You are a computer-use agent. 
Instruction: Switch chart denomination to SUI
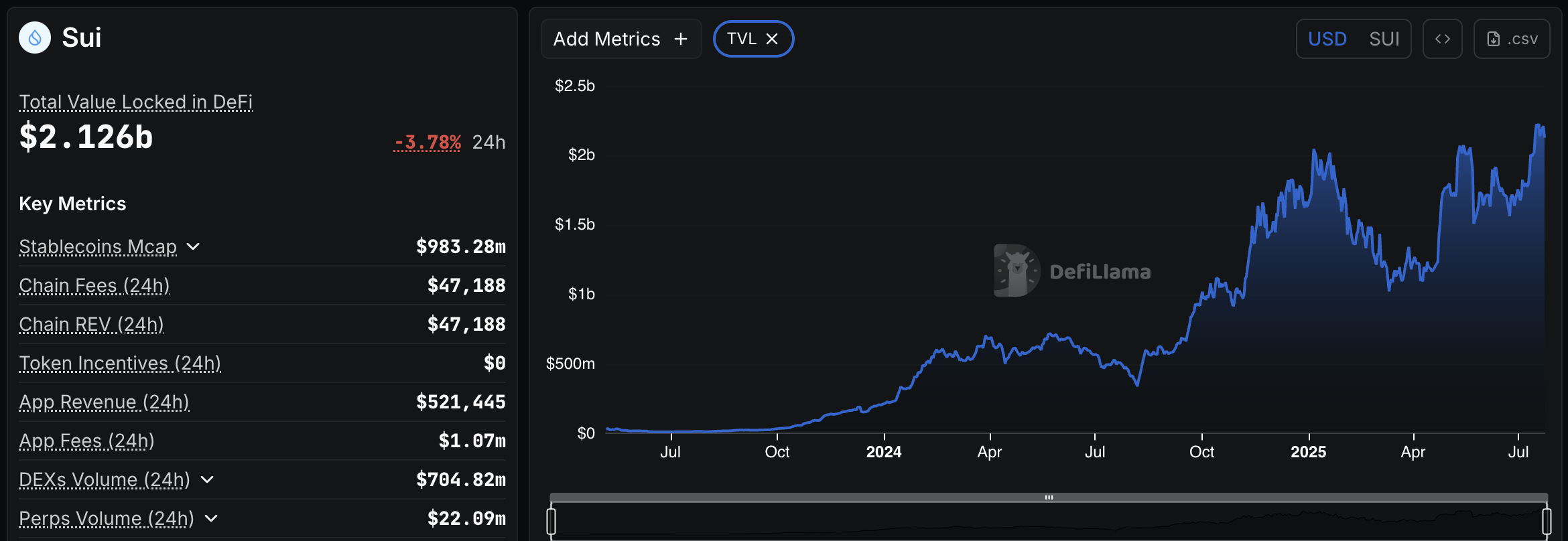(x=1384, y=40)
